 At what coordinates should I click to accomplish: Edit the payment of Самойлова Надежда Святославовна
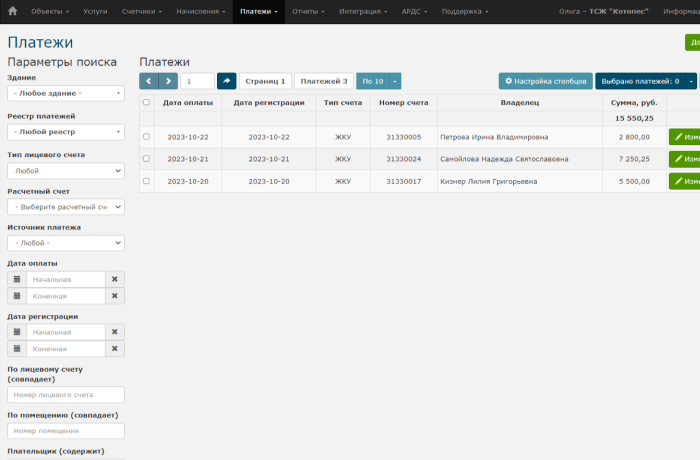pos(684,159)
